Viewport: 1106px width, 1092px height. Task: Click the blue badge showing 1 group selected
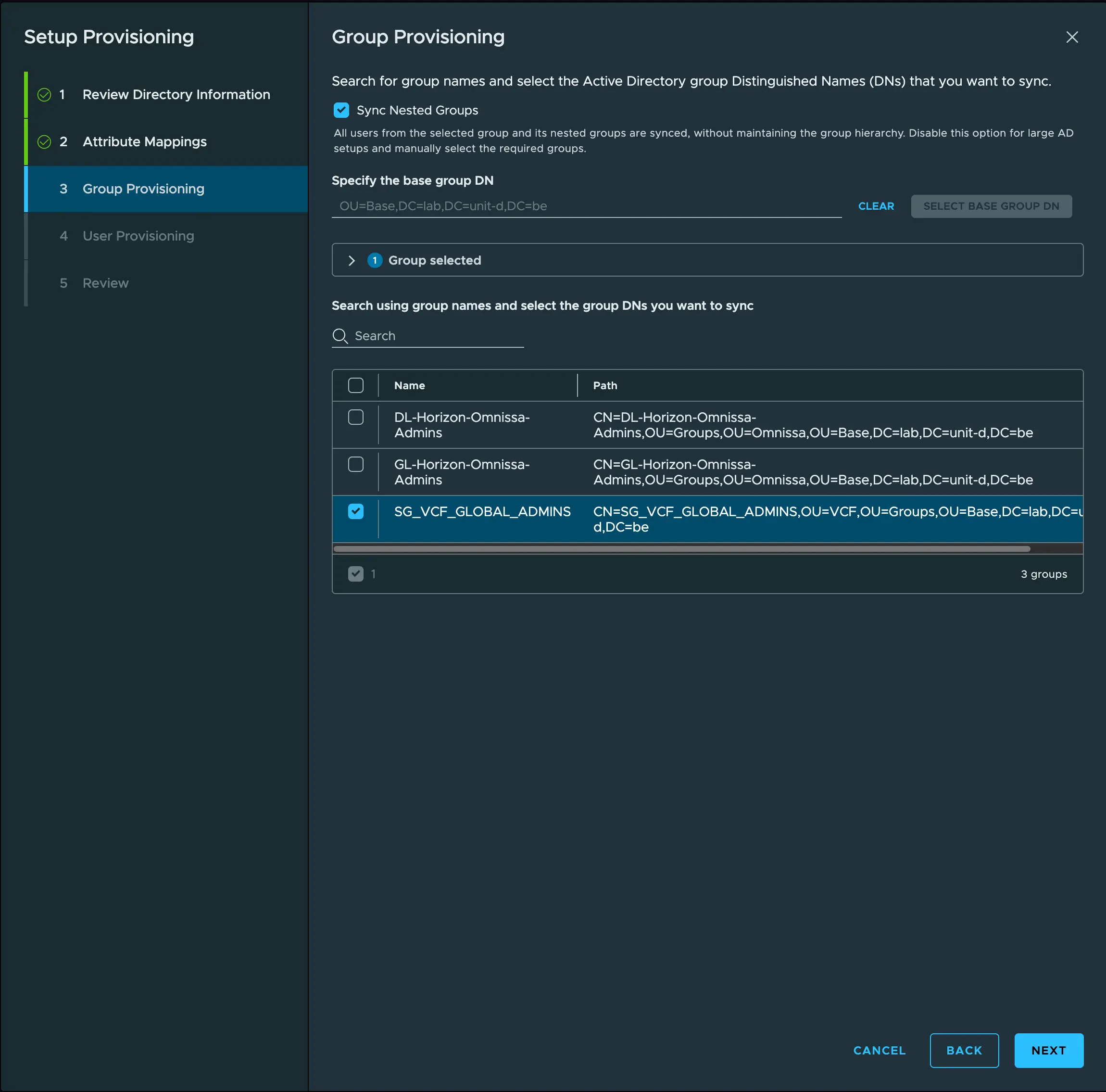pyautogui.click(x=375, y=261)
